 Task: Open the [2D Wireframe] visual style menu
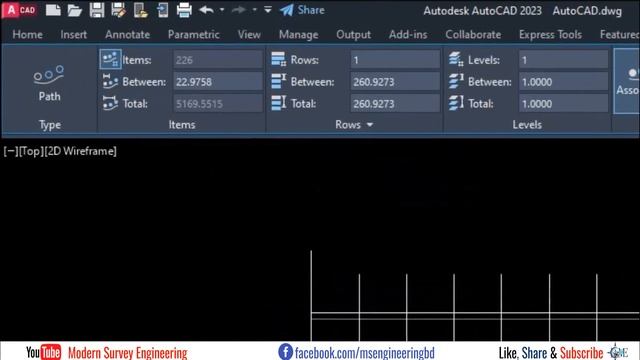coord(80,151)
